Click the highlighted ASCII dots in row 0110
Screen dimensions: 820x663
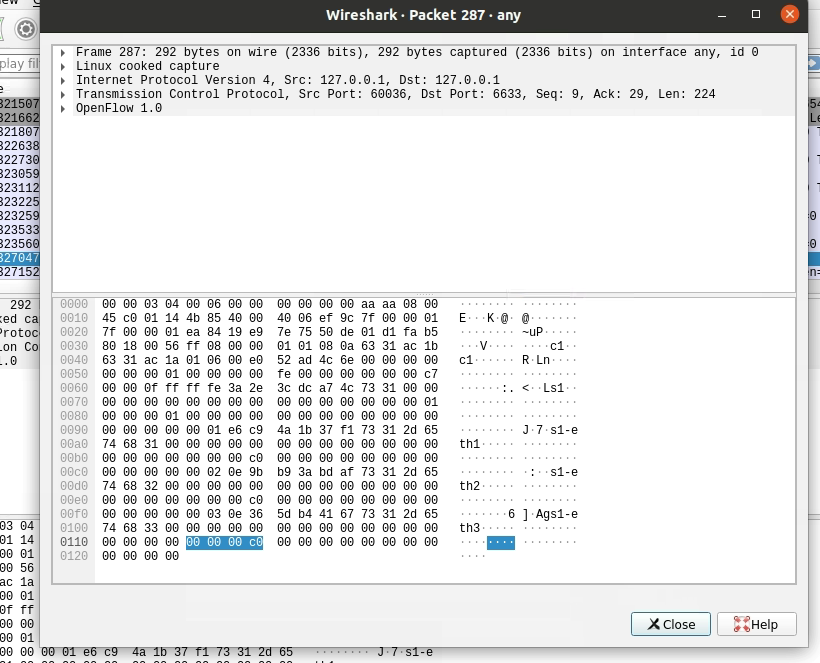pyautogui.click(x=501, y=542)
